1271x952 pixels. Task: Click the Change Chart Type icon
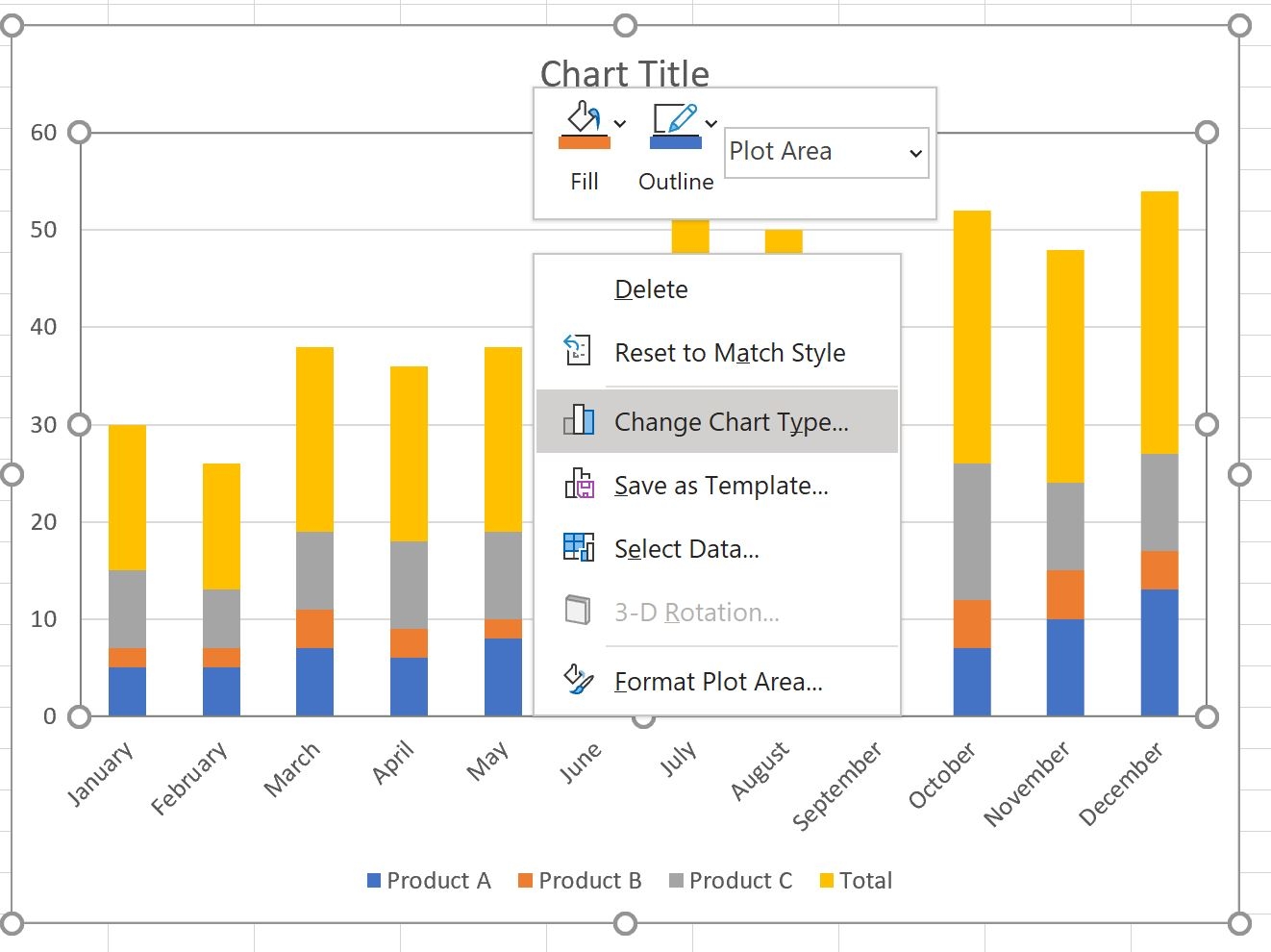point(578,421)
